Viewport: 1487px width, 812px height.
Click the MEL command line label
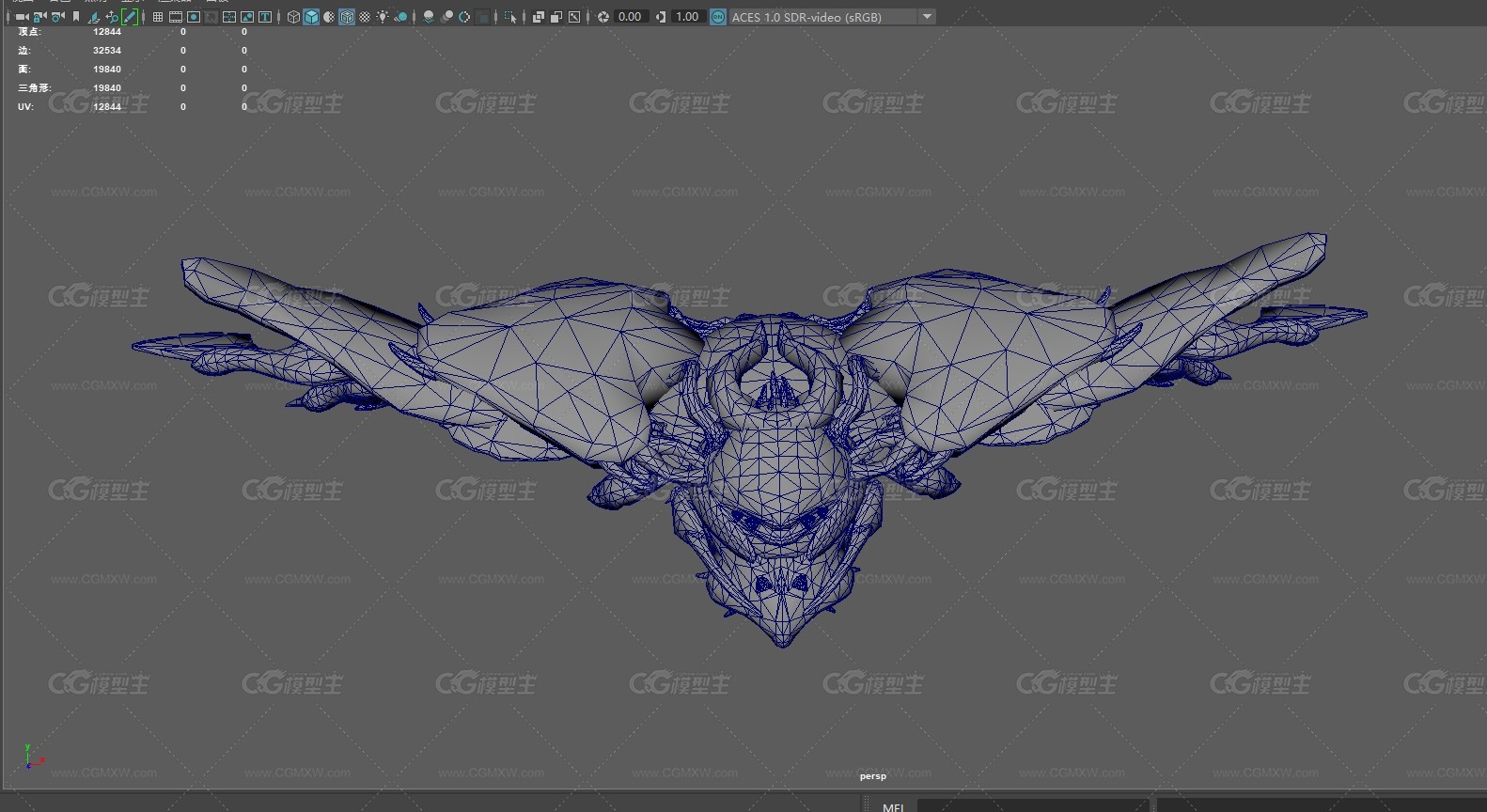[x=894, y=806]
